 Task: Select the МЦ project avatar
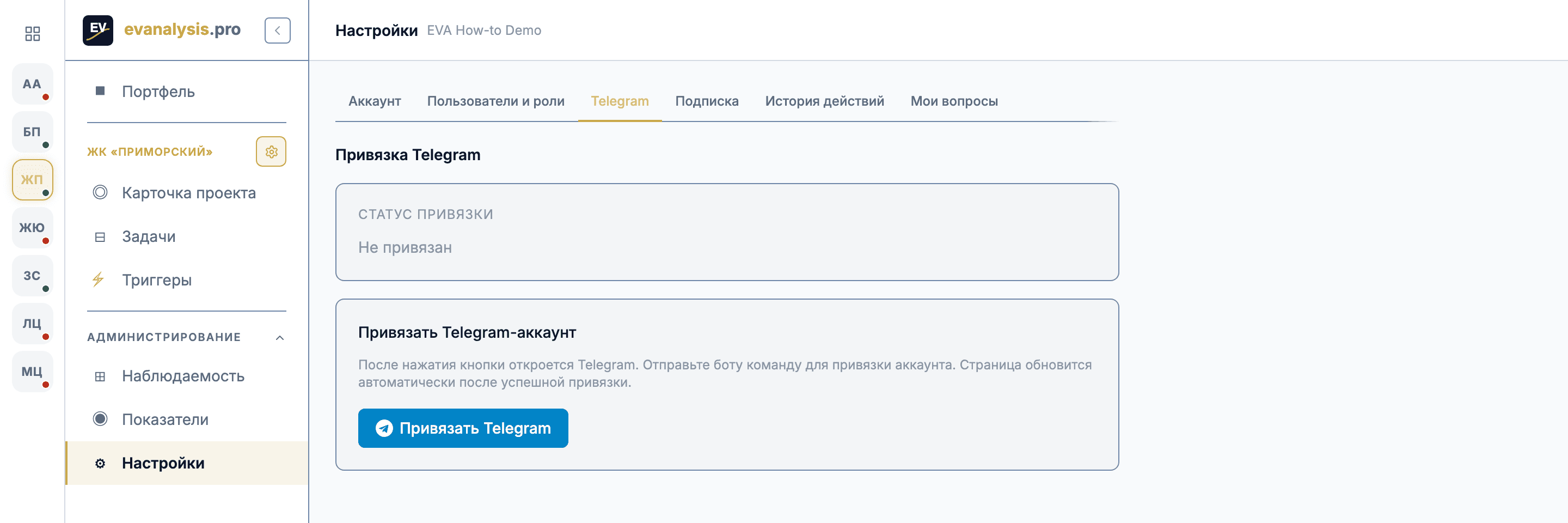pos(32,372)
